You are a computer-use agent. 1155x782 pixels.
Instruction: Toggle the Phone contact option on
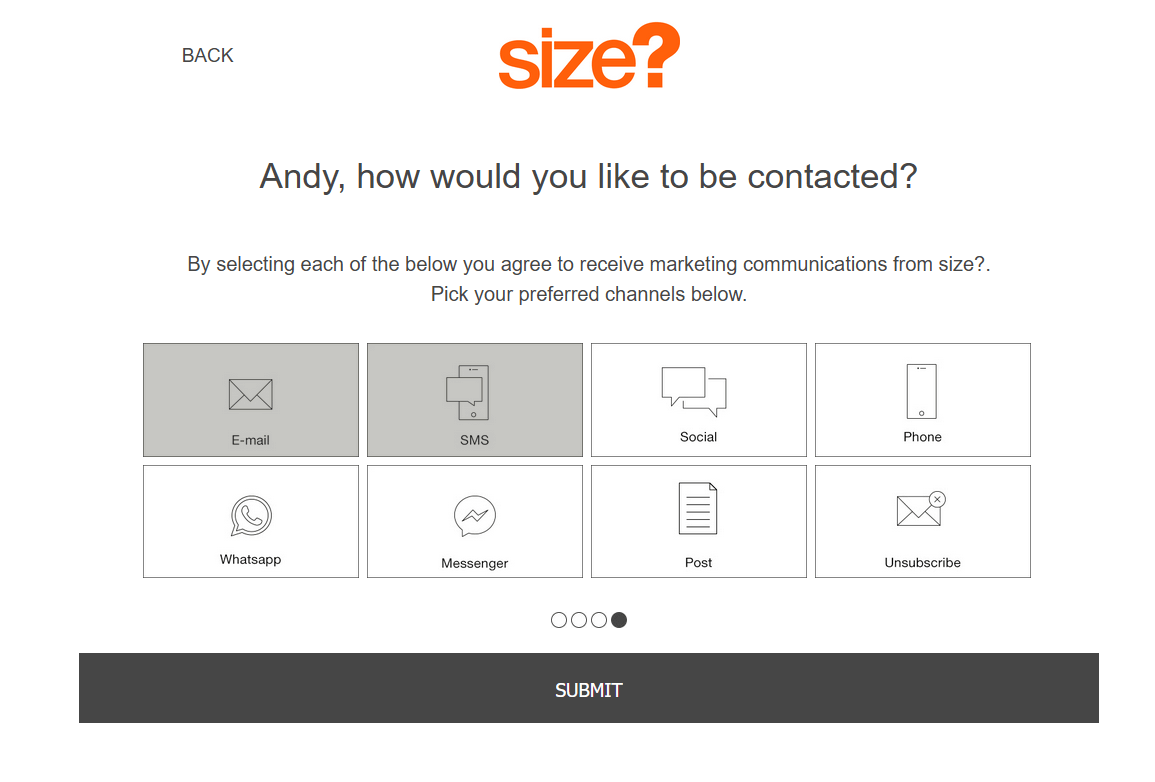coord(922,399)
